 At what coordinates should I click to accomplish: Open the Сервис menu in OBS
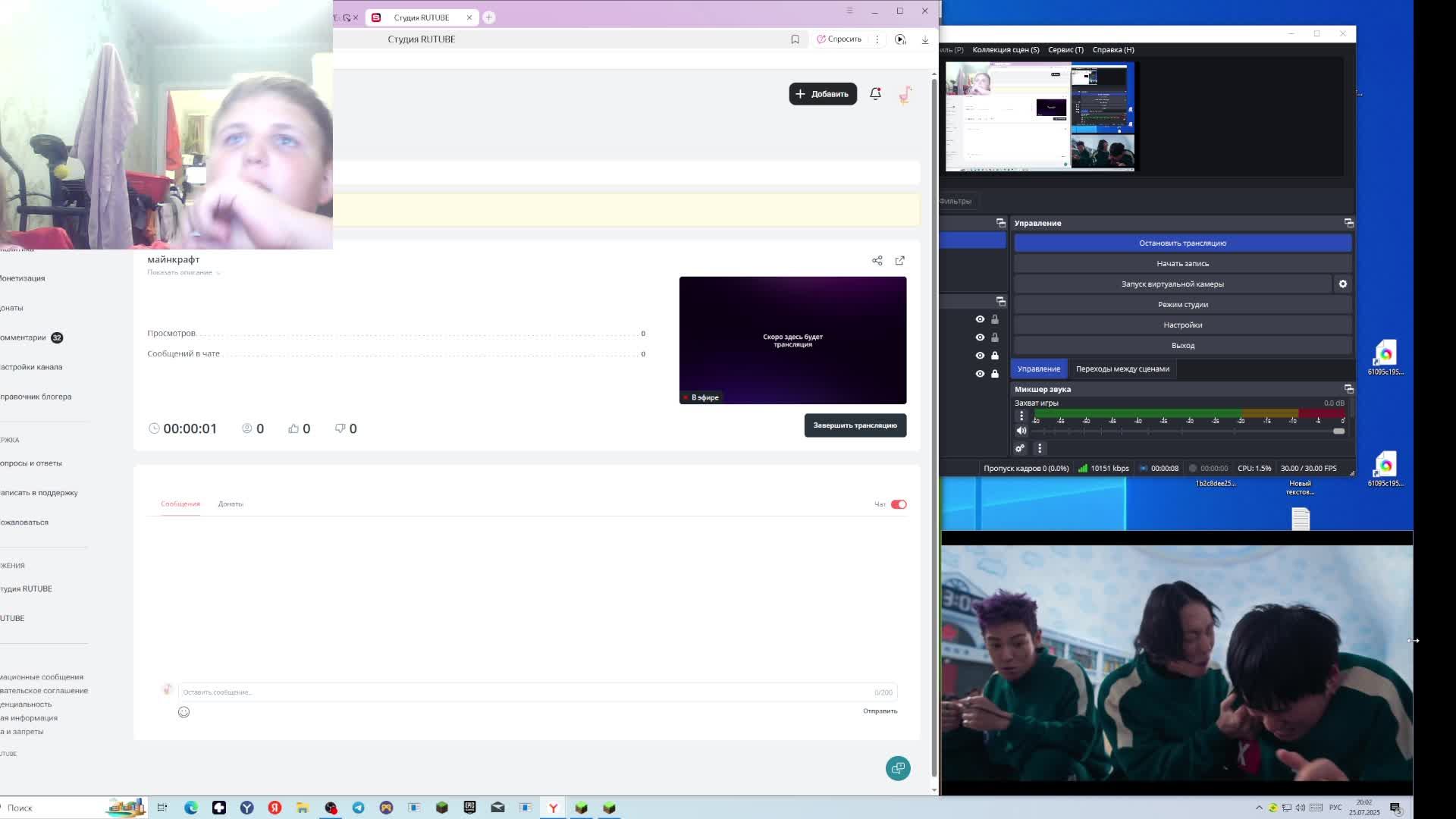coord(1065,50)
